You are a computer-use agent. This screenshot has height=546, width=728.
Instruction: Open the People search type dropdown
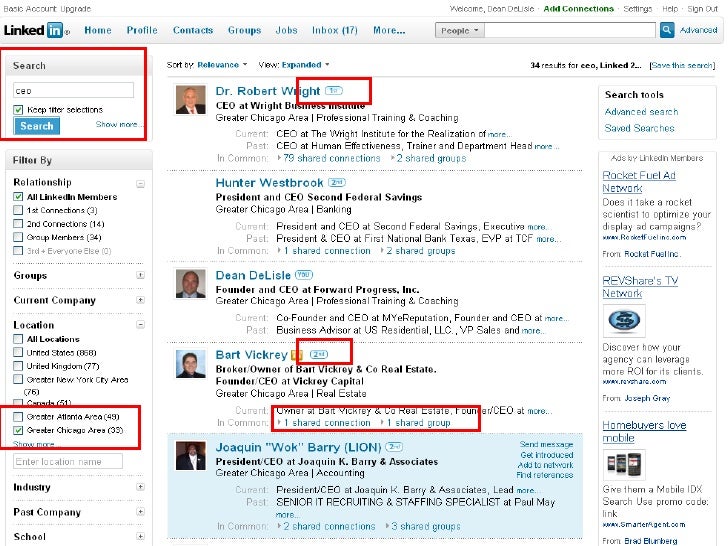(460, 31)
